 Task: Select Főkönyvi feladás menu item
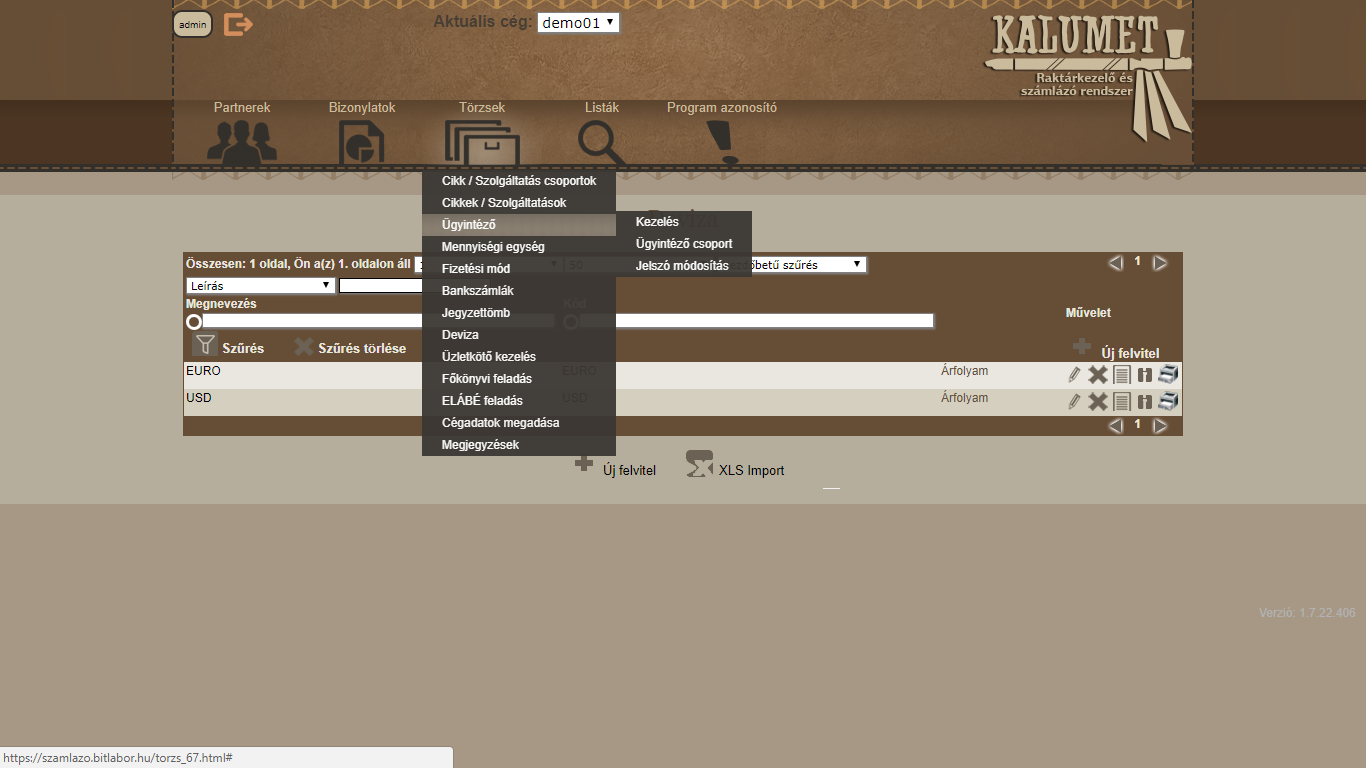coord(519,379)
